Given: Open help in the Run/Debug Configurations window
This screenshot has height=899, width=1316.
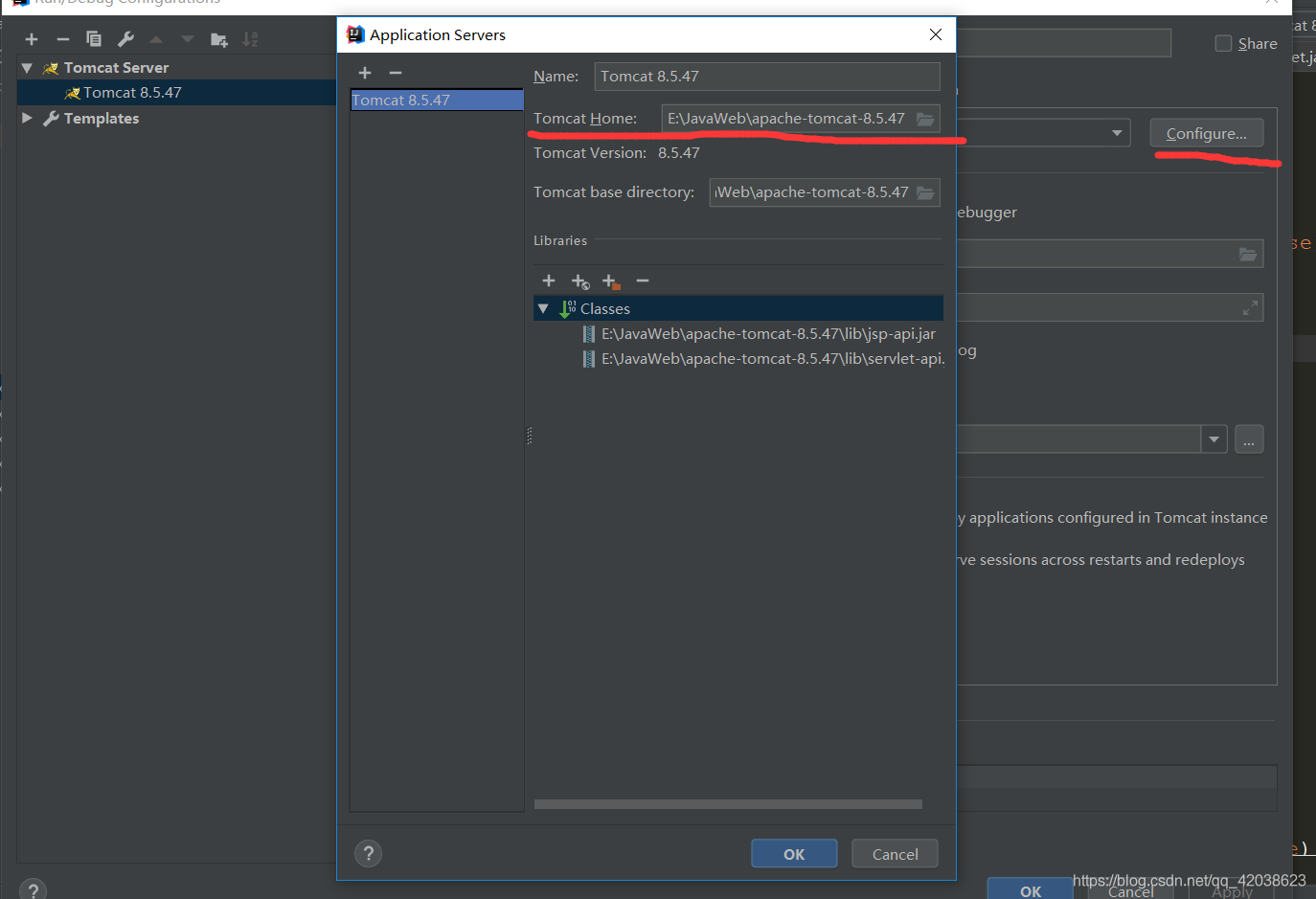Looking at the screenshot, I should point(33,890).
